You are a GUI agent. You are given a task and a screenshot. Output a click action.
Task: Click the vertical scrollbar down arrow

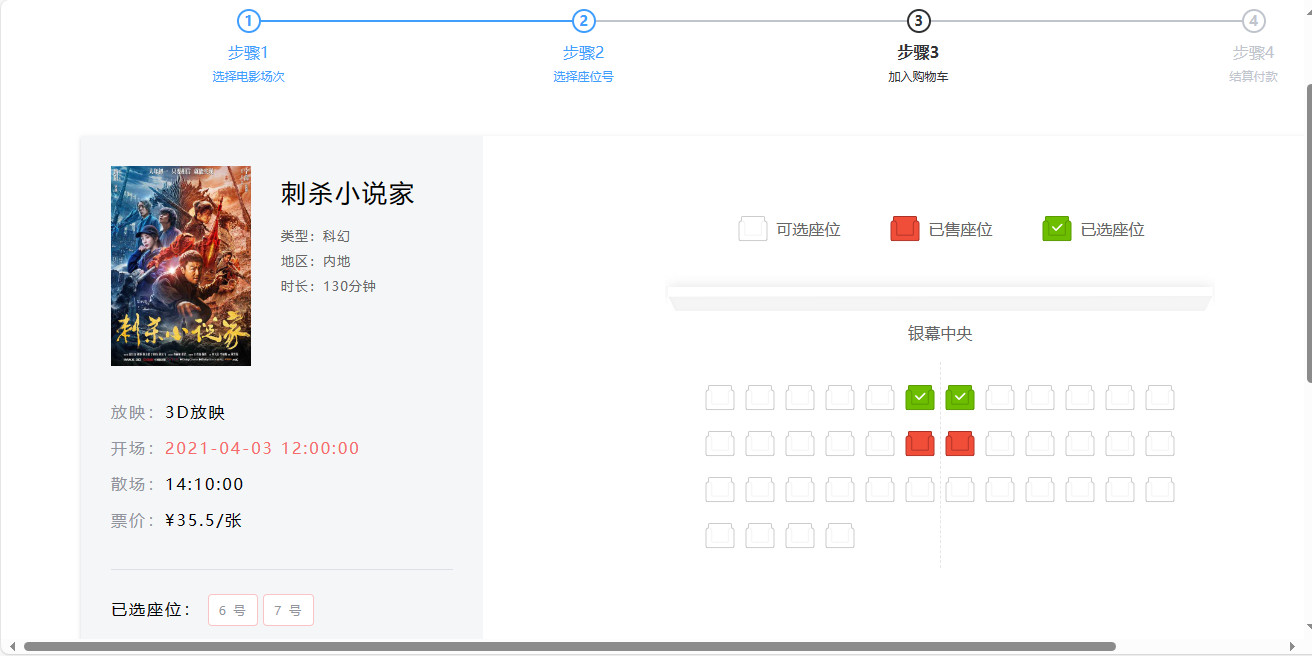1307,628
